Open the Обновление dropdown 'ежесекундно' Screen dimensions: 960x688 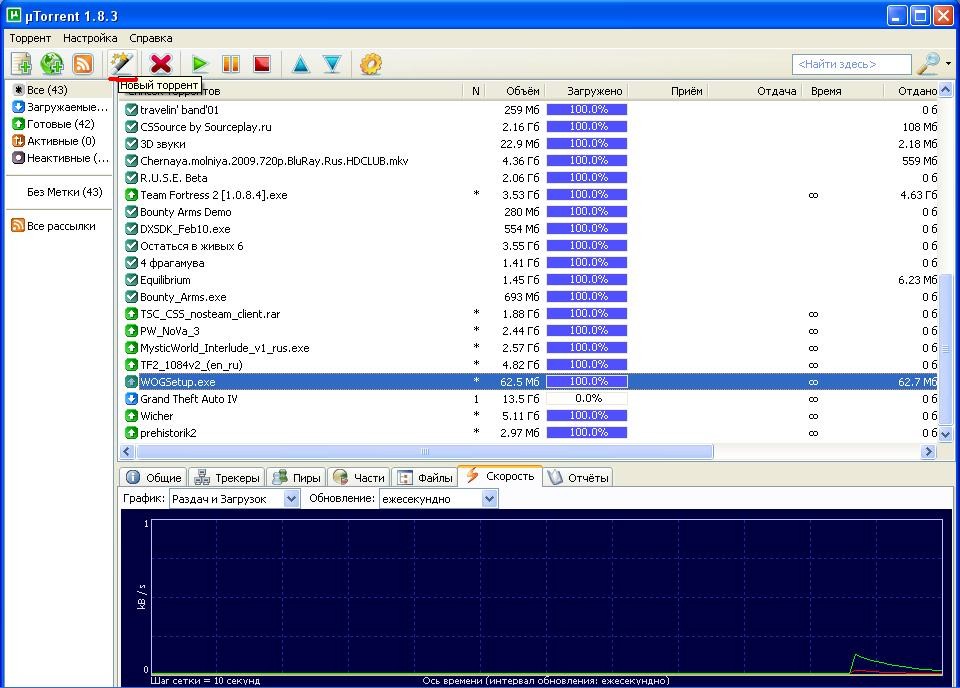[x=438, y=499]
